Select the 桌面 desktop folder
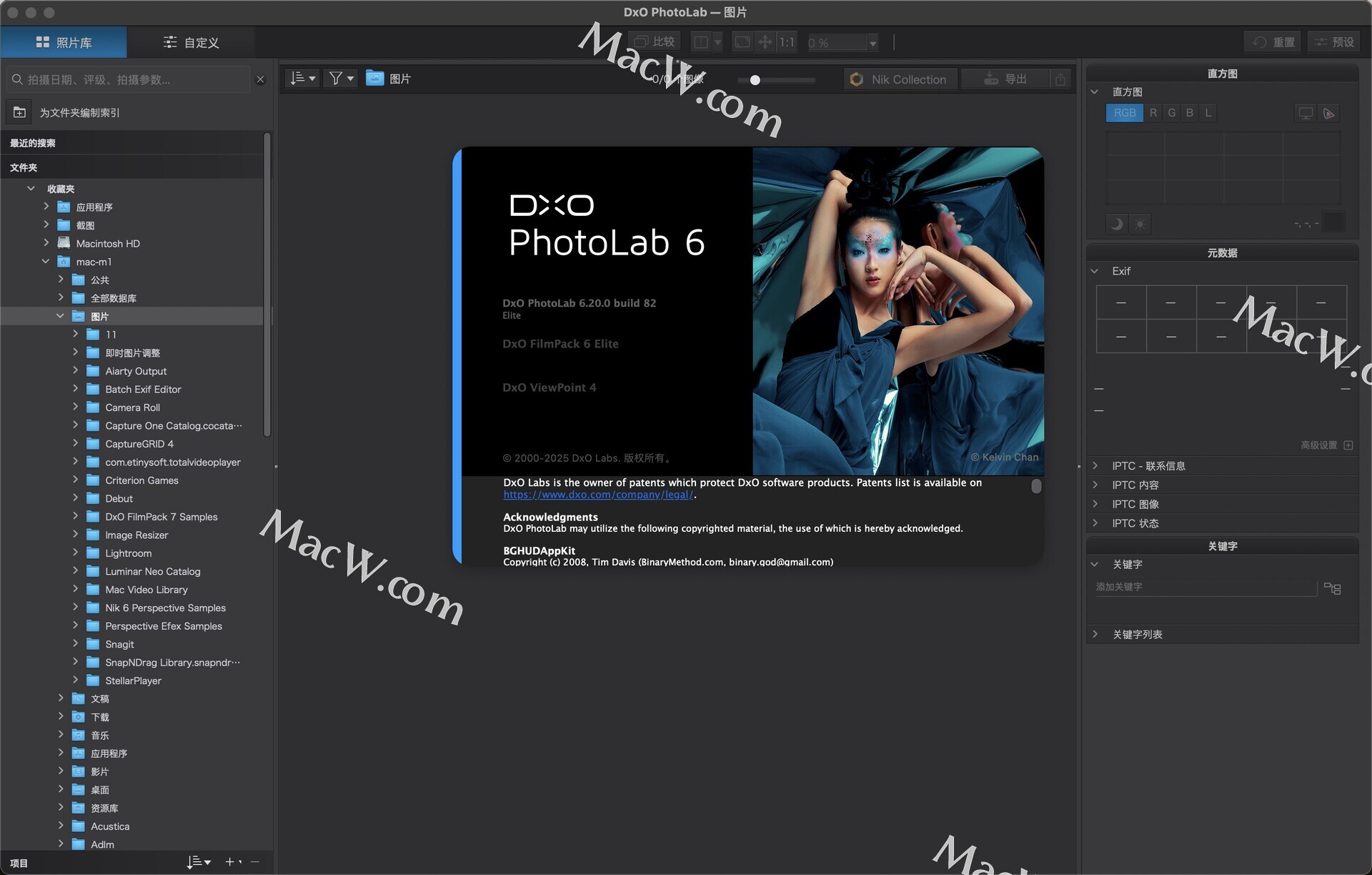 click(x=99, y=790)
